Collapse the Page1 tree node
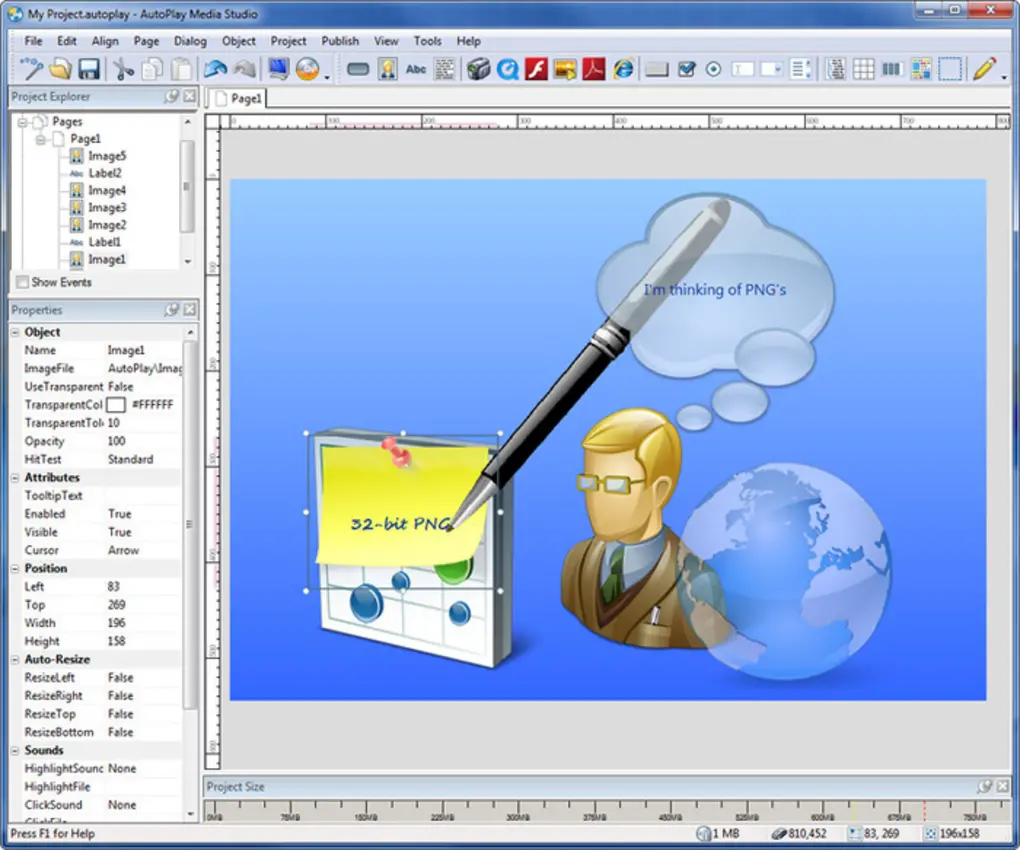This screenshot has height=850, width=1020. (x=40, y=139)
